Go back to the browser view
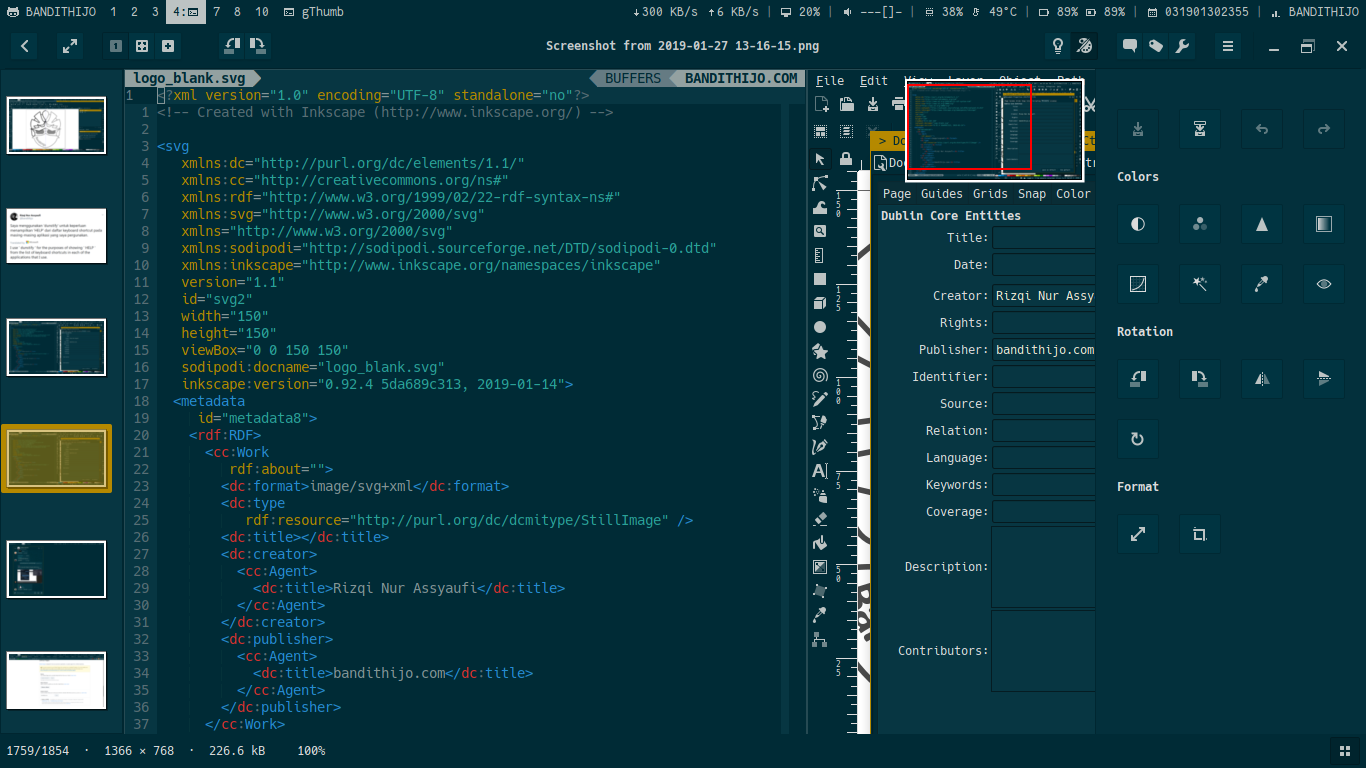Screen dimensions: 1366x768 (x=25, y=46)
